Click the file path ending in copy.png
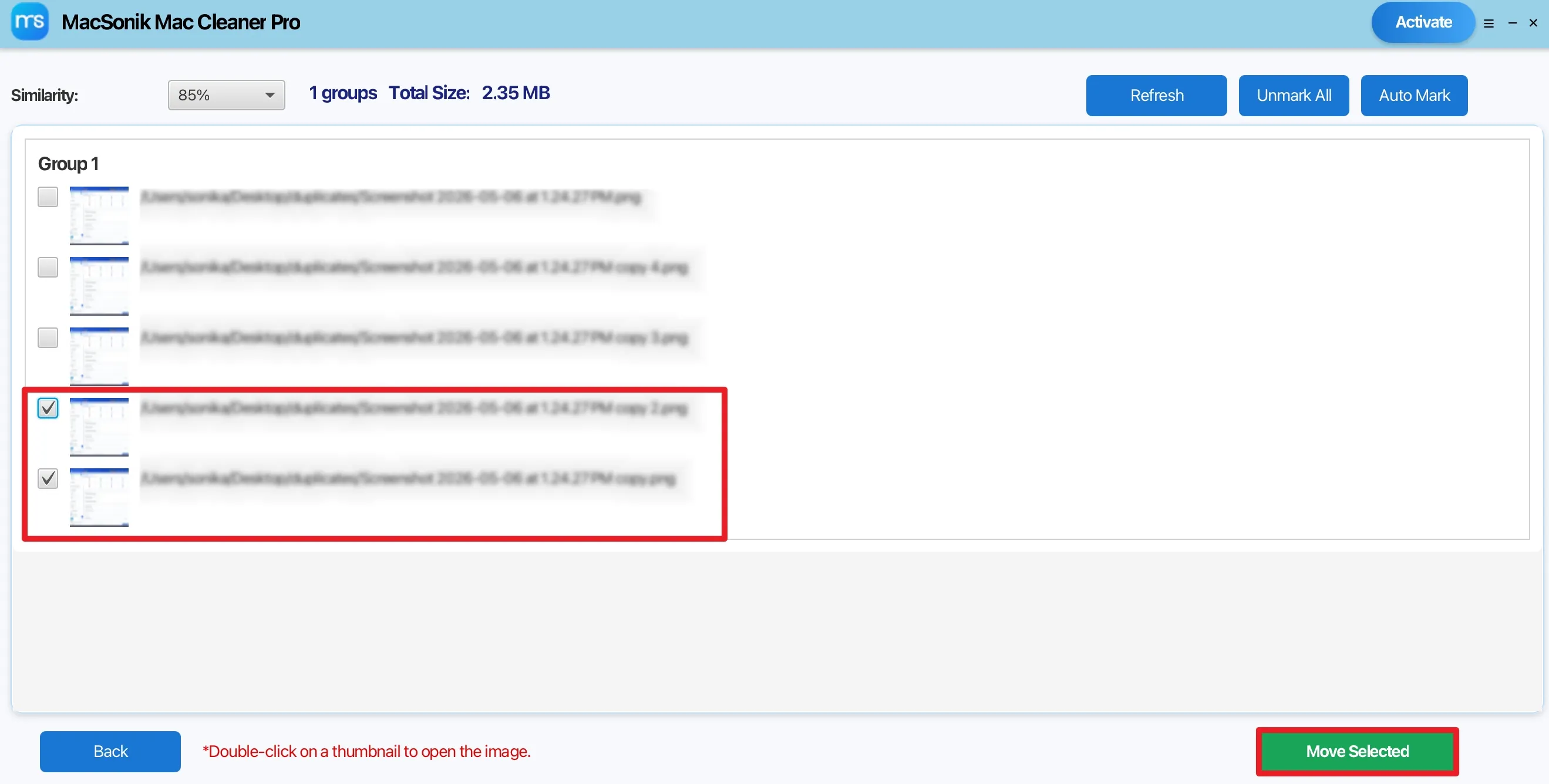The height and width of the screenshot is (784, 1549). tap(408, 478)
